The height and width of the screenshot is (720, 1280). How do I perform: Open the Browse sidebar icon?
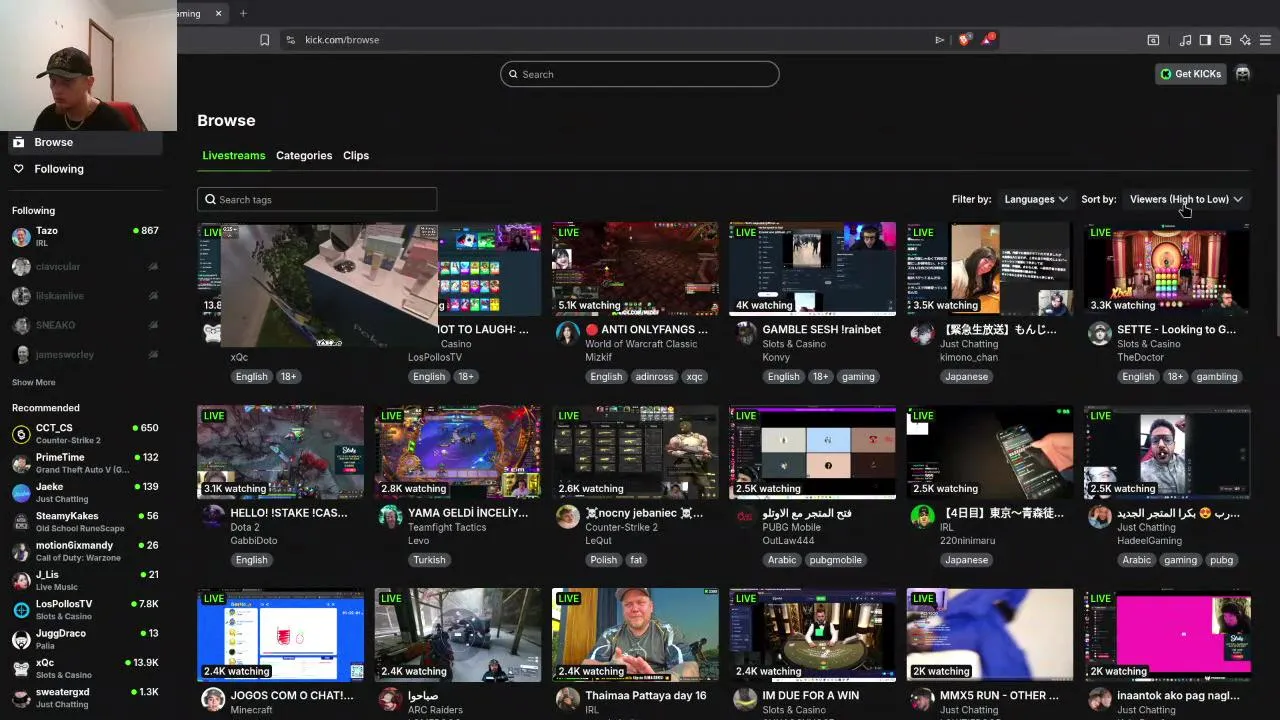(x=18, y=142)
